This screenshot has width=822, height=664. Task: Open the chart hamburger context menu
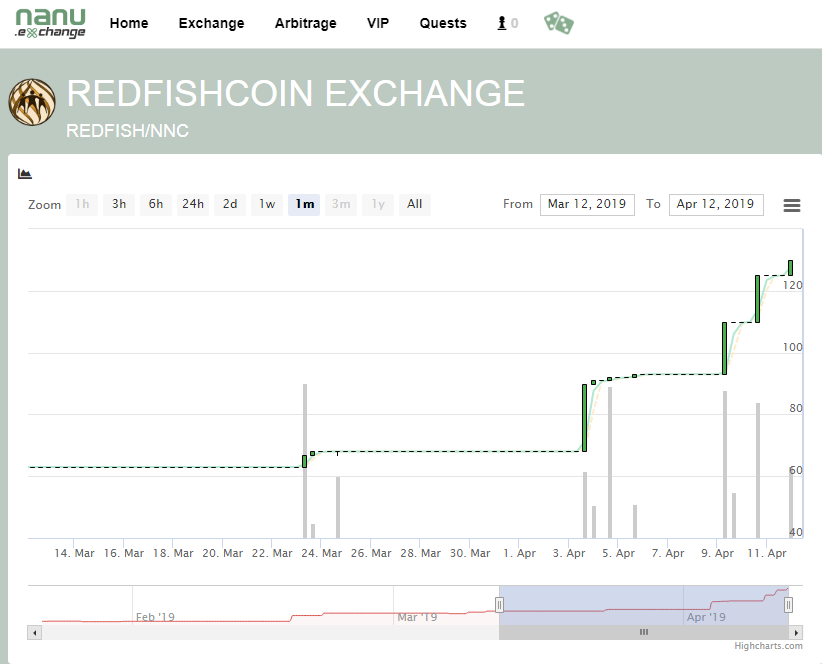(x=792, y=205)
